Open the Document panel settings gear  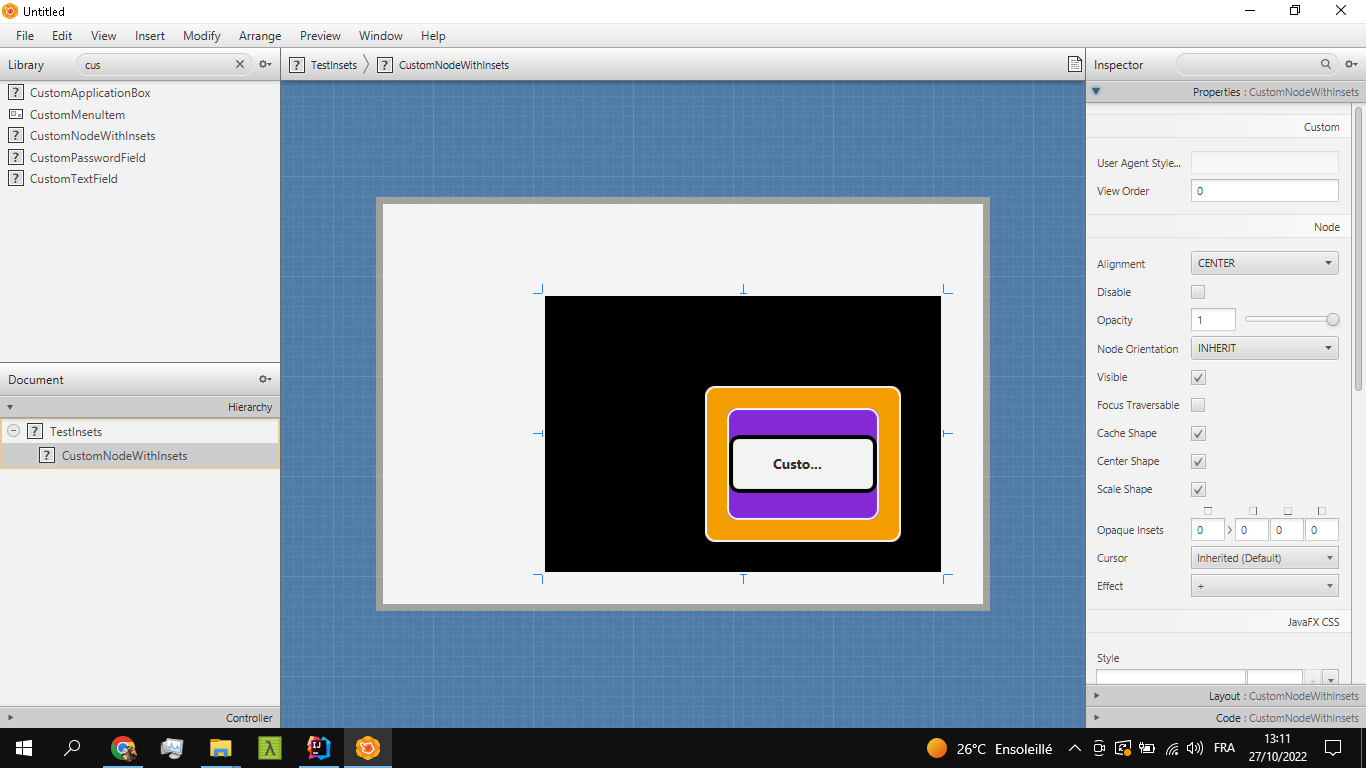click(x=263, y=379)
